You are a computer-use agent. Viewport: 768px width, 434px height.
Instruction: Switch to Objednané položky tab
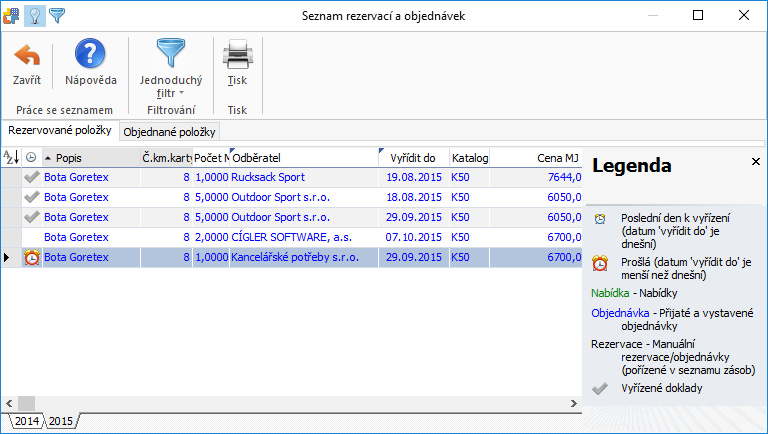pos(169,132)
